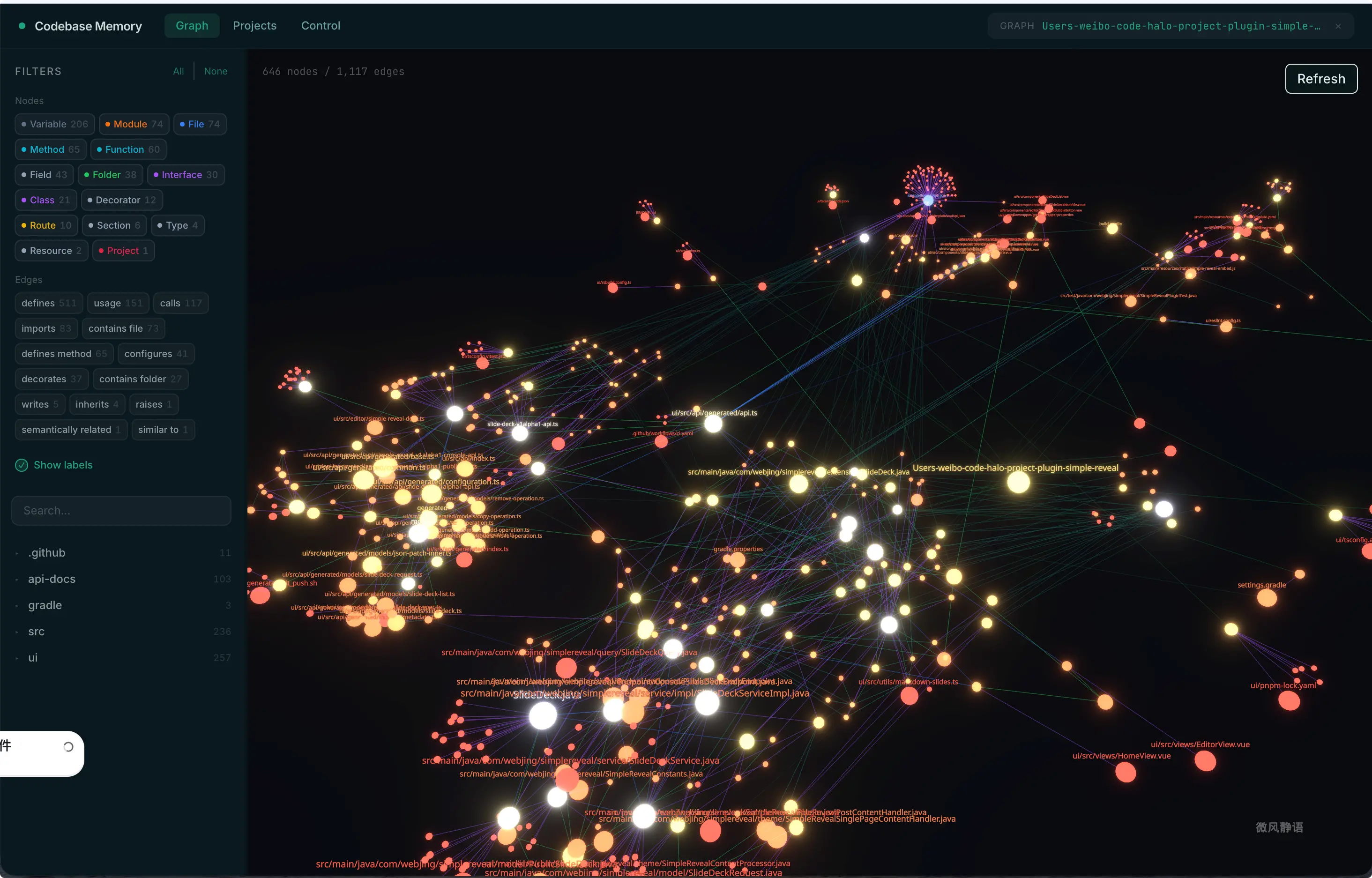1372x878 pixels.
Task: Toggle the Route node filter
Action: click(47, 225)
